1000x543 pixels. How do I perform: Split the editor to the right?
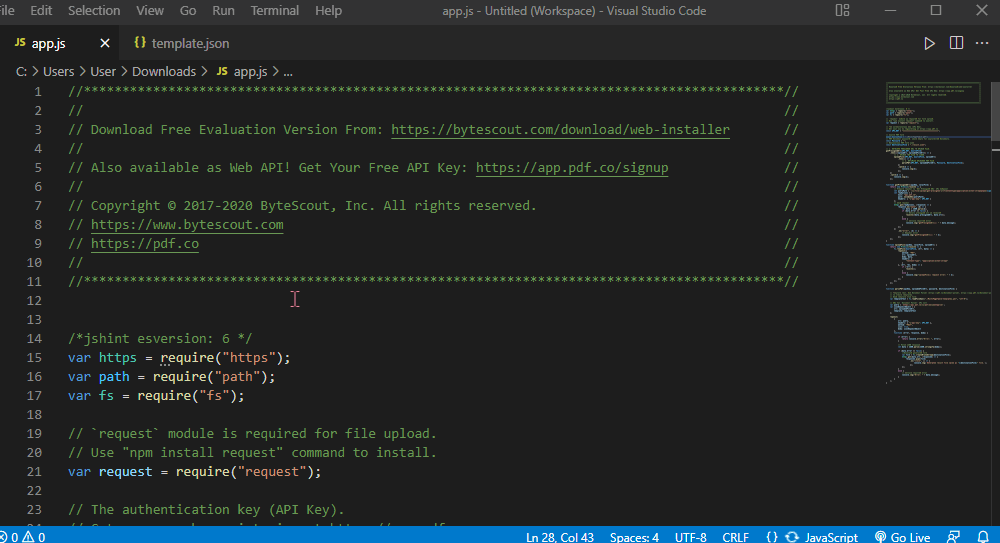point(956,43)
